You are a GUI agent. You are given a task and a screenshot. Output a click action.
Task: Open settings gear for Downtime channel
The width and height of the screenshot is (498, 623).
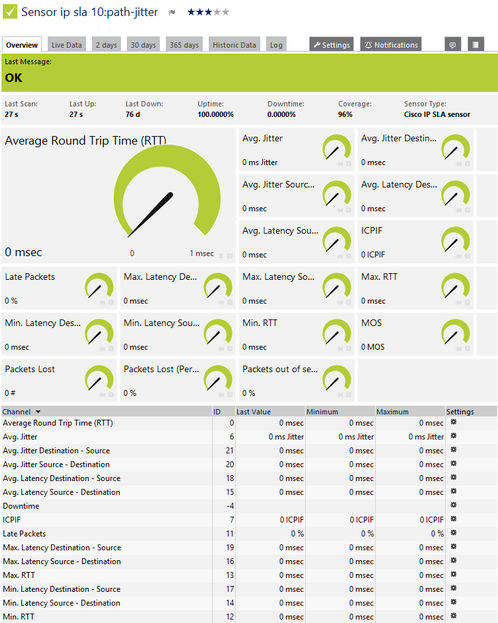pyautogui.click(x=453, y=505)
